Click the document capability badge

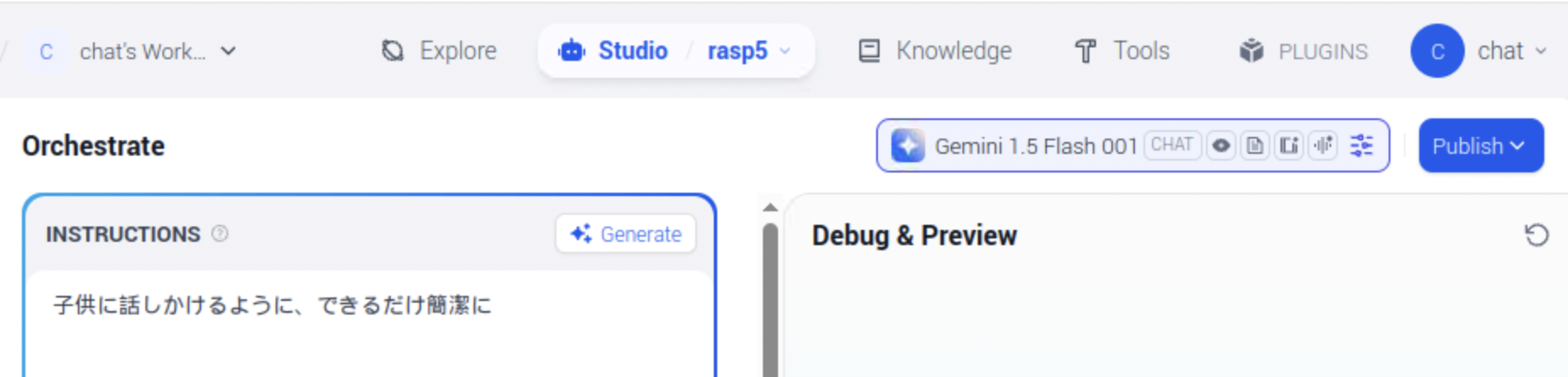tap(1255, 145)
